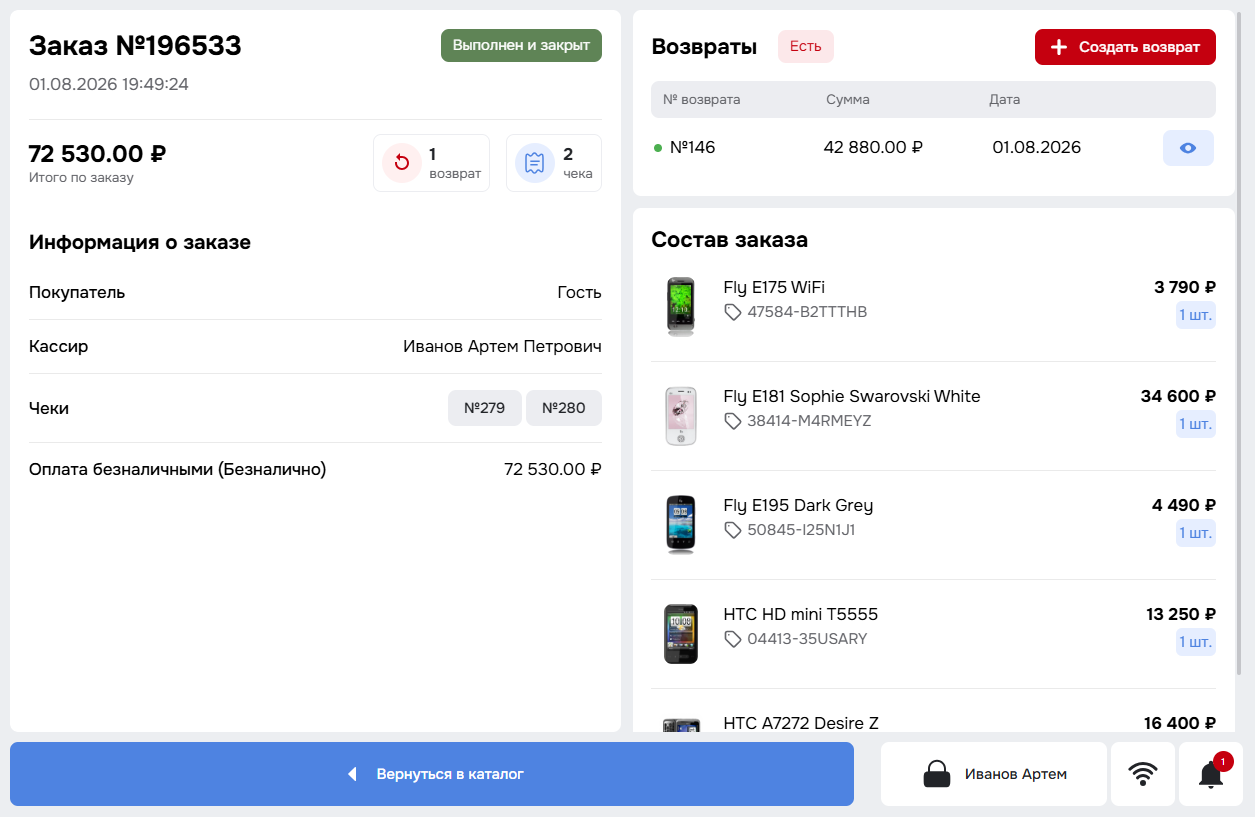The width and height of the screenshot is (1255, 817).
Task: Click the red return arrow icon
Action: (402, 163)
